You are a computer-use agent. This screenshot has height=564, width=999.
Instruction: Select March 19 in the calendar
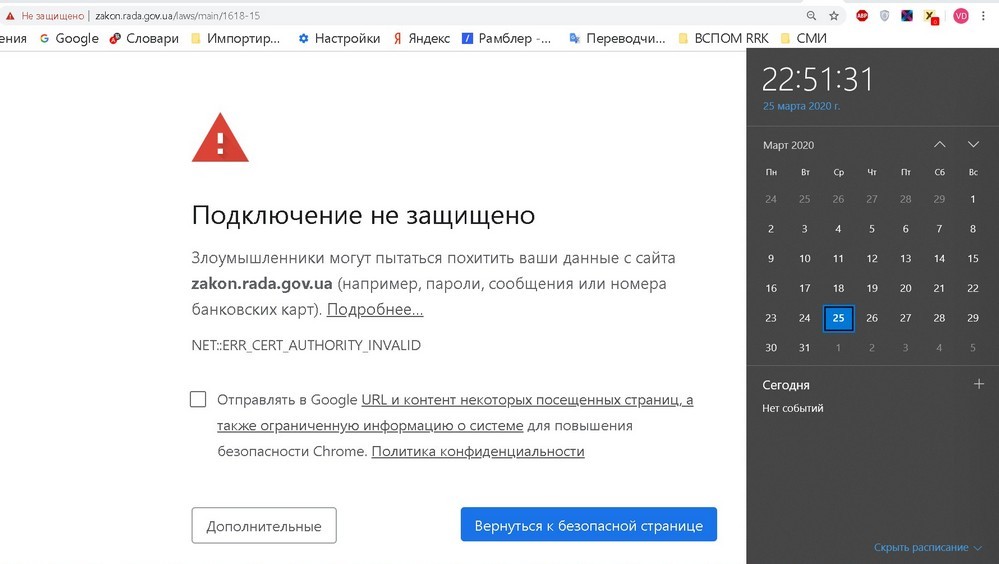[x=872, y=289]
